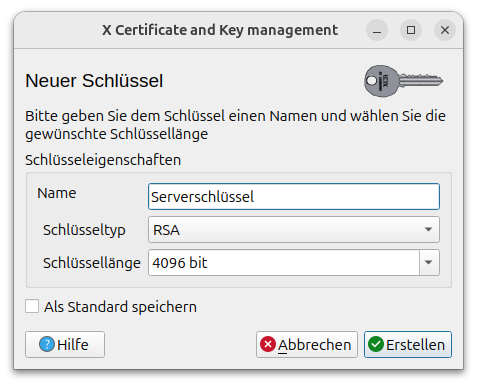Click the '4096 bit' key length text field

[284, 263]
